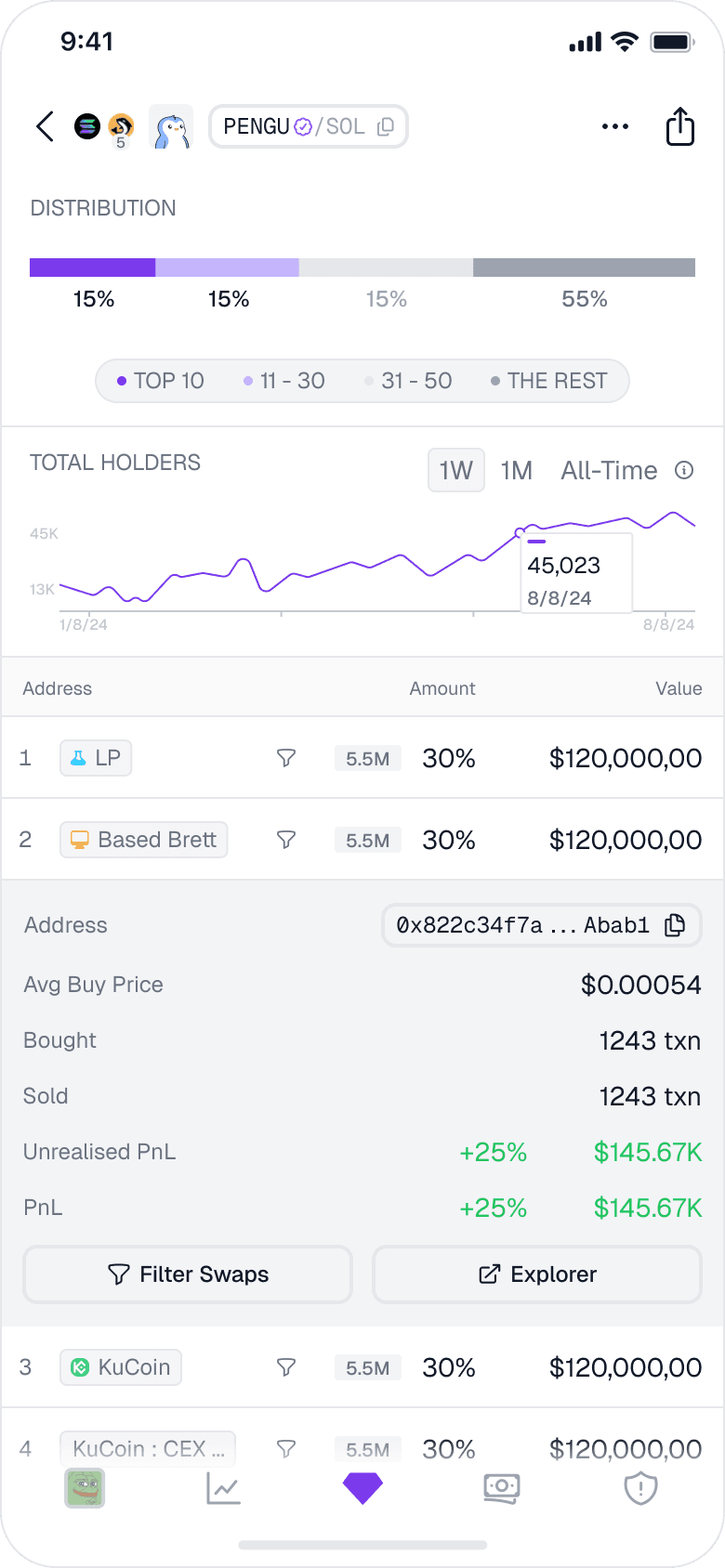Tap the PENGU verified badge icon
This screenshot has width=725, height=1568.
(x=303, y=127)
